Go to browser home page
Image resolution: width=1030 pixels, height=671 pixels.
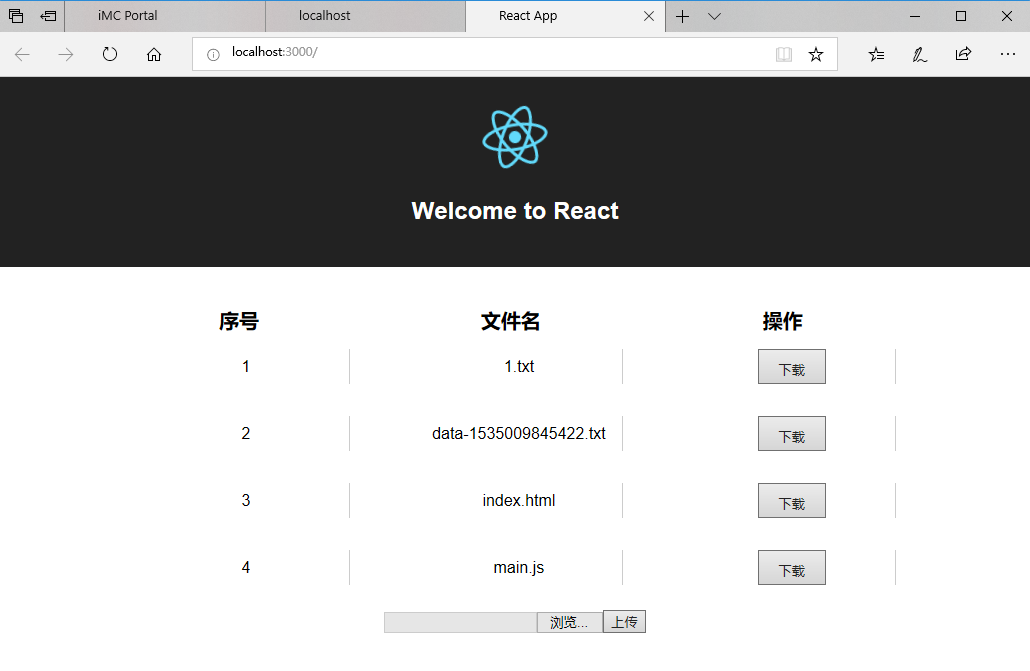click(154, 55)
